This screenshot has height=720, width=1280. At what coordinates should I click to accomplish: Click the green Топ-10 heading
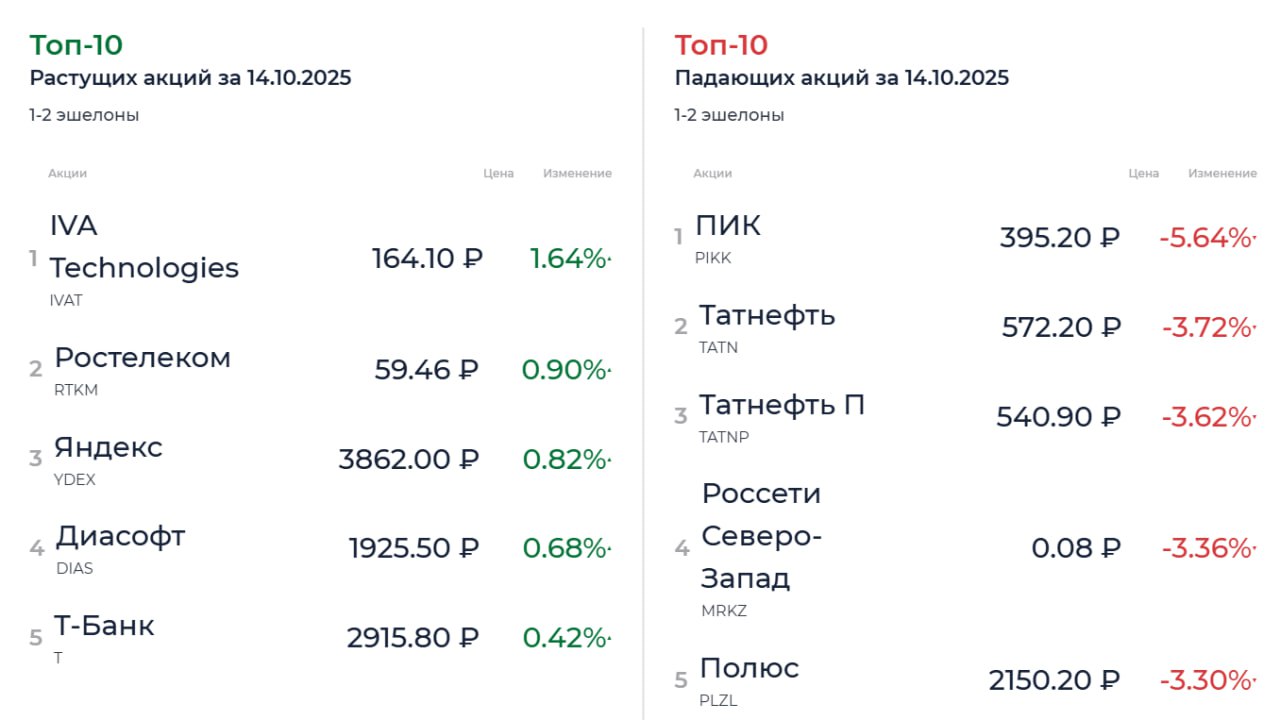pos(76,45)
